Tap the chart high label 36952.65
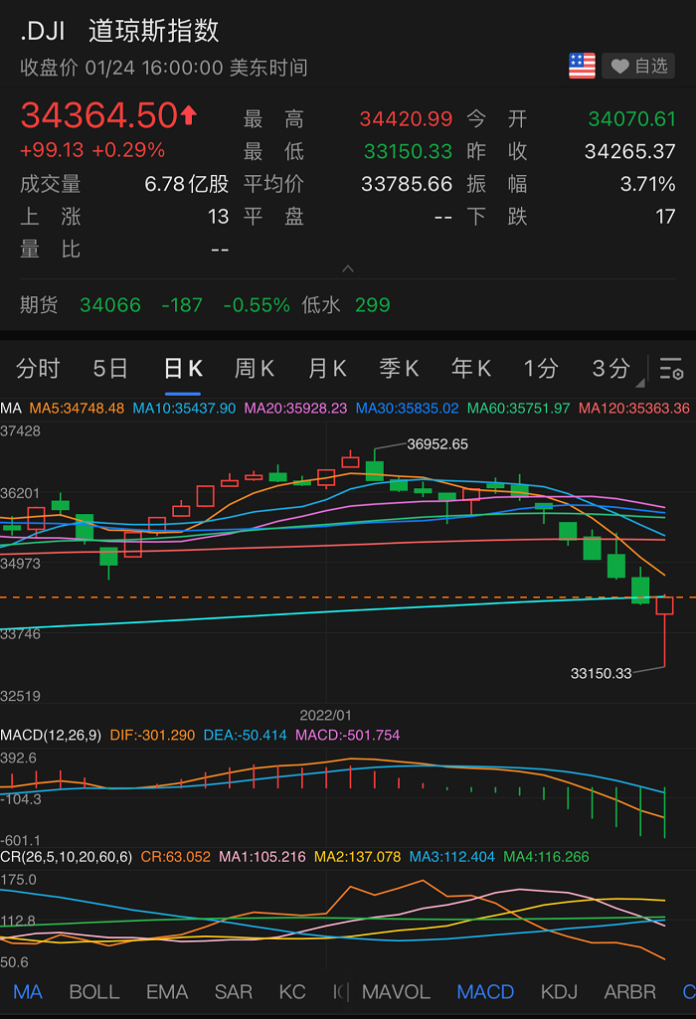The image size is (696, 1019). [437, 445]
